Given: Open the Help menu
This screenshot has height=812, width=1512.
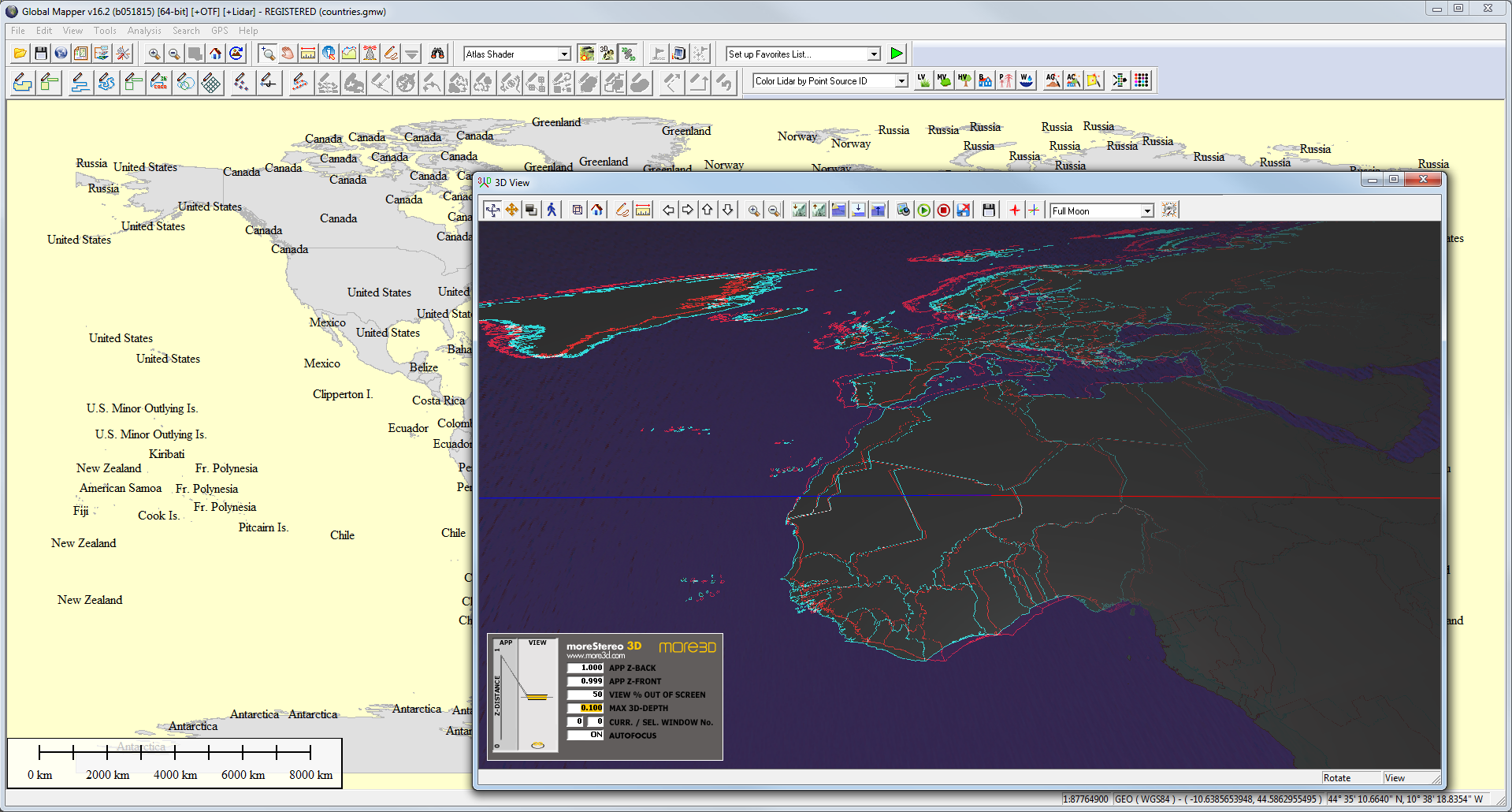Looking at the screenshot, I should coord(248,31).
